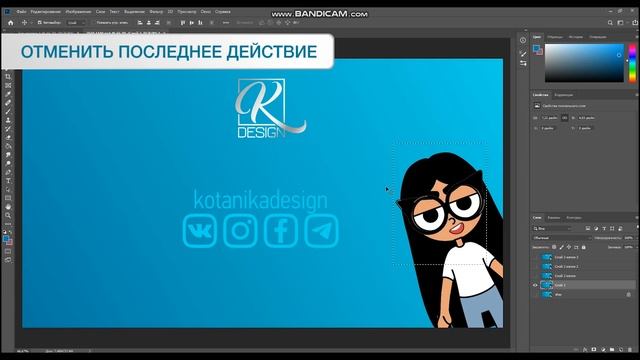Screen dimensions: 640x360
Task: Switch to the Каналы tab
Action: [x=553, y=218]
